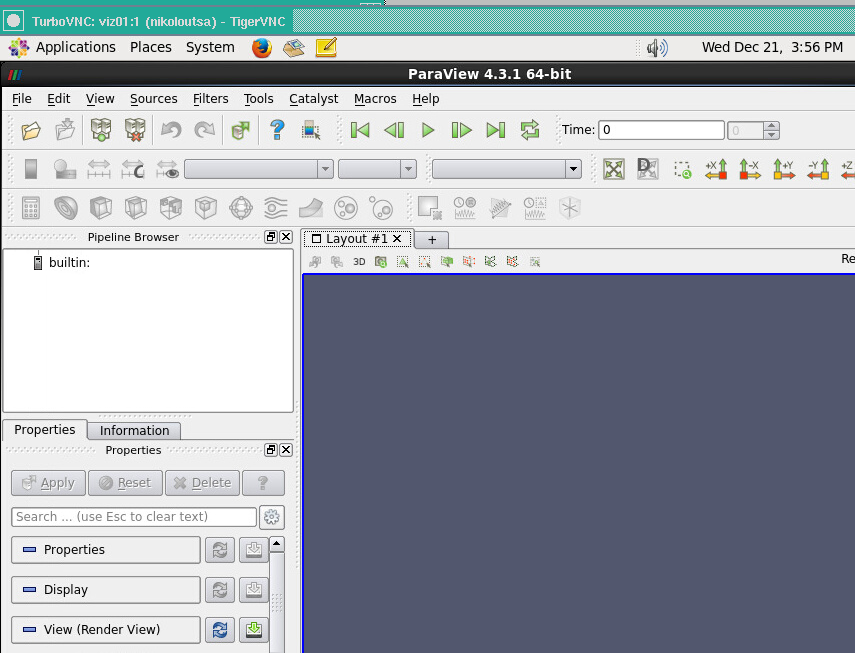Switch to the Information tab

pos(134,431)
